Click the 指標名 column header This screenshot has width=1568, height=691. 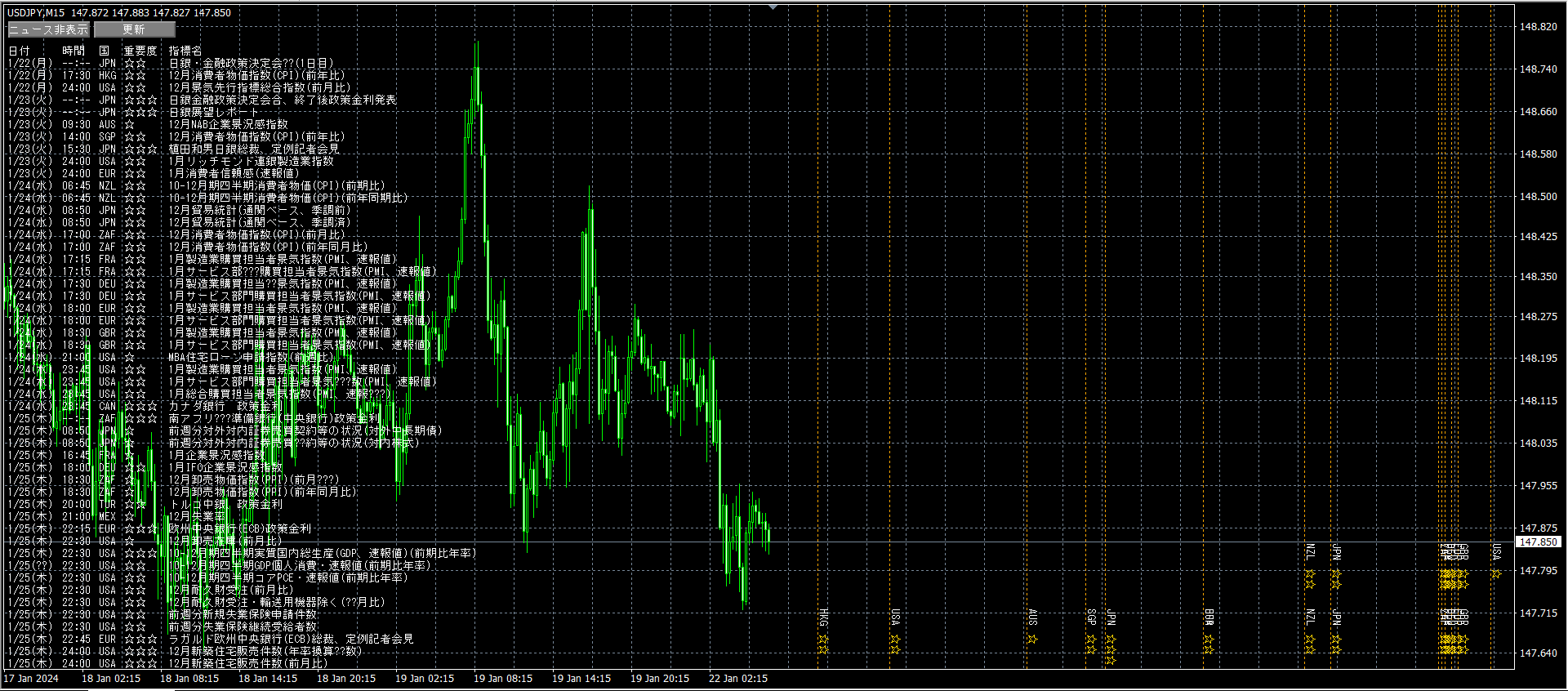point(185,51)
